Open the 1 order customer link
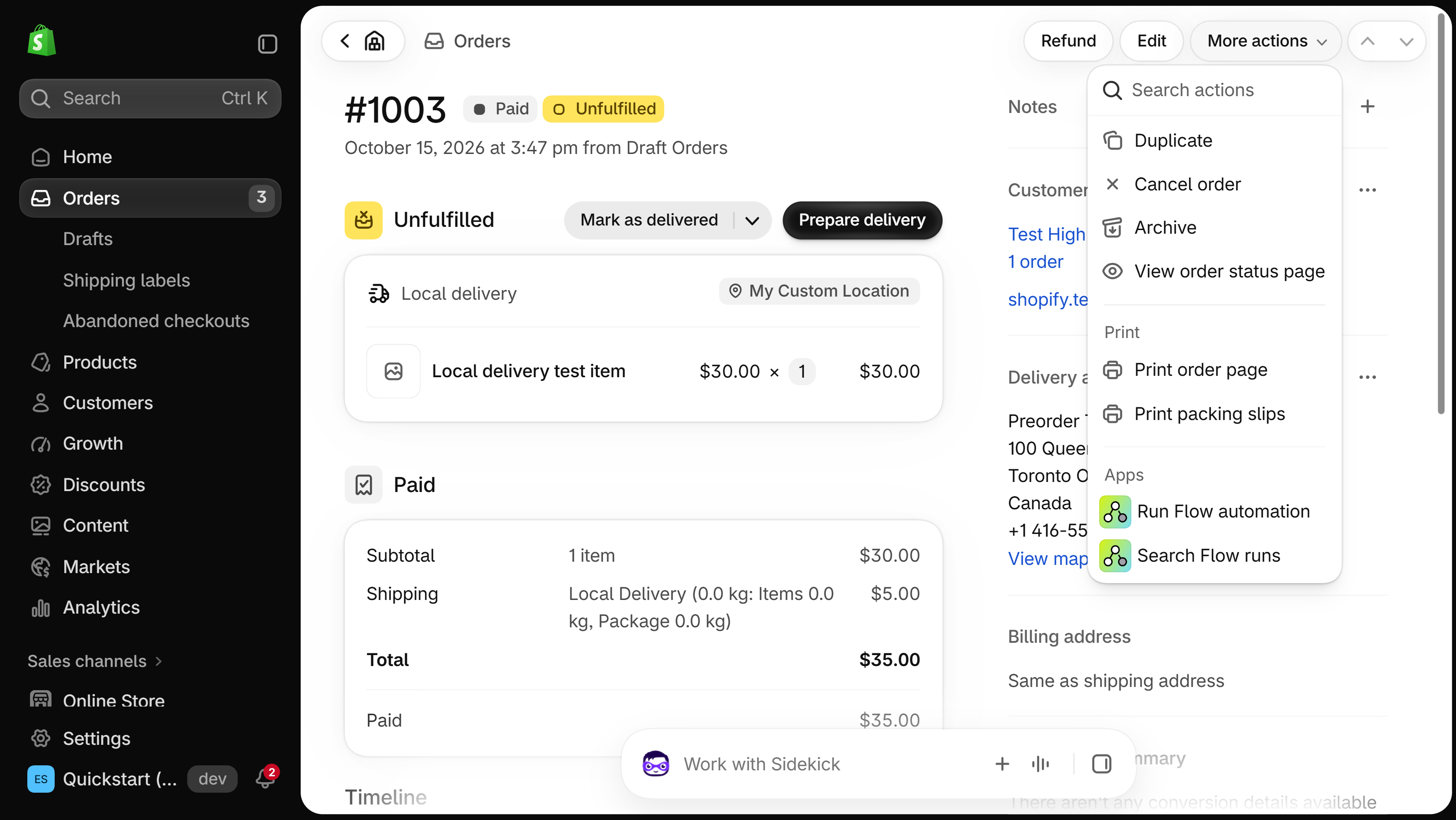 tap(1036, 261)
